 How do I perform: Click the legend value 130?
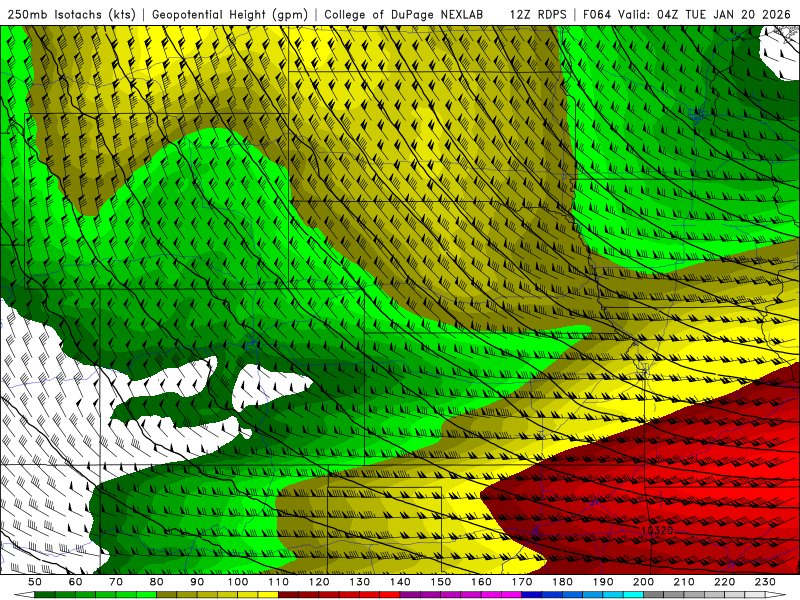click(x=360, y=582)
